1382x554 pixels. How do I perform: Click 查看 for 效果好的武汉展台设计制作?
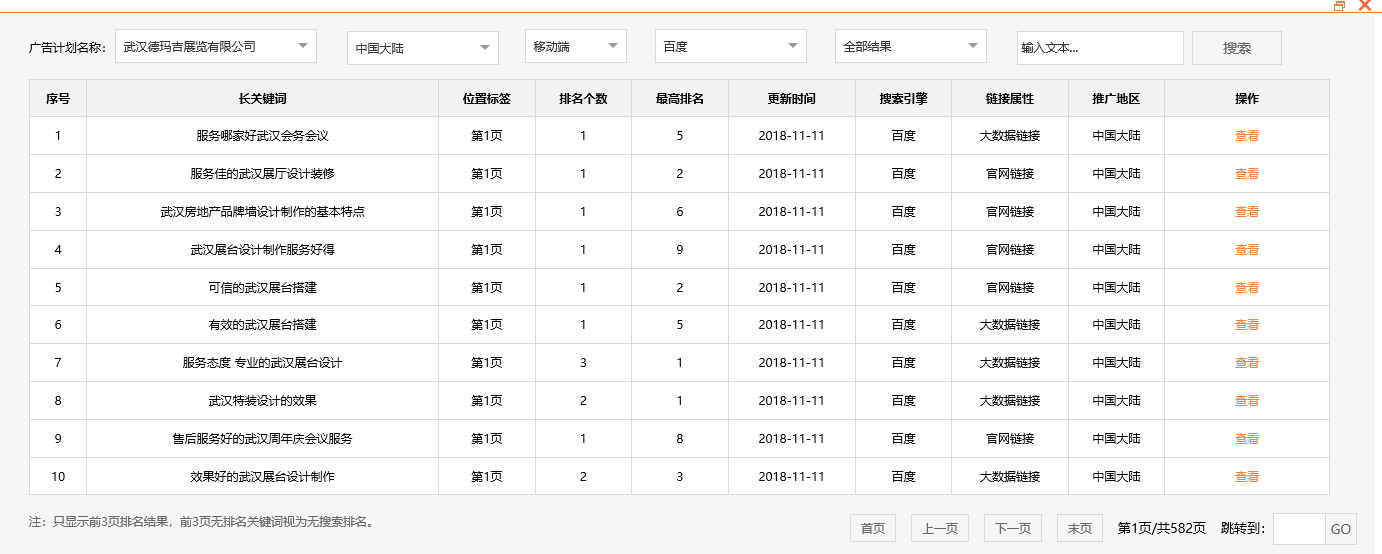pyautogui.click(x=1247, y=477)
